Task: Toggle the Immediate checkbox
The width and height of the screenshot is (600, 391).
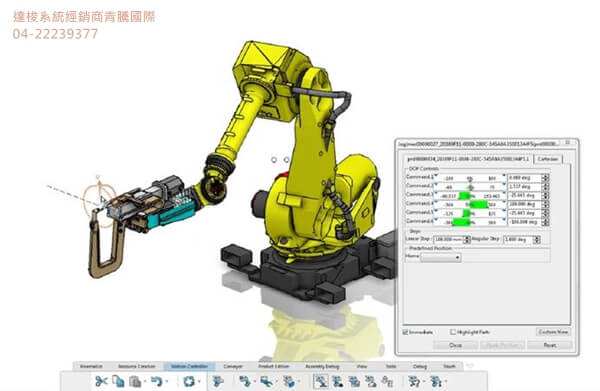Action: 405,332
